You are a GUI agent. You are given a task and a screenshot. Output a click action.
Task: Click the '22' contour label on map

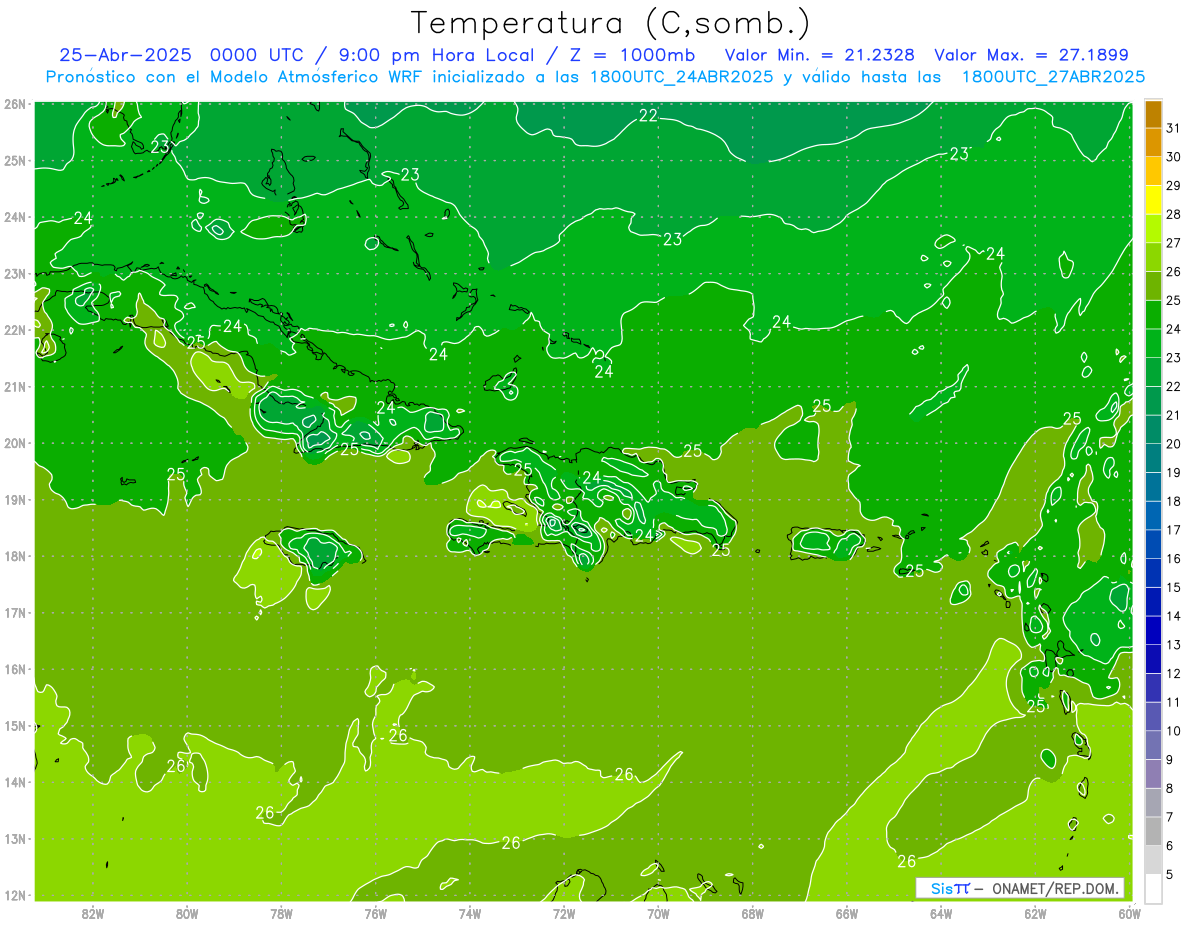click(x=648, y=116)
